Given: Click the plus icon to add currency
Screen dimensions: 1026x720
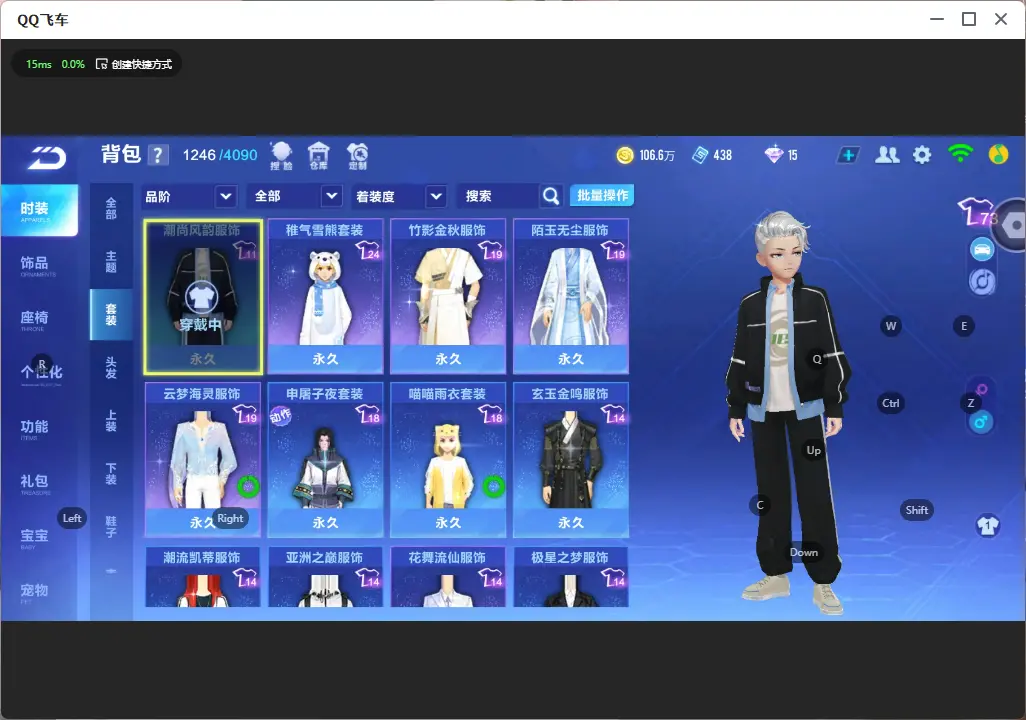Looking at the screenshot, I should [x=848, y=155].
